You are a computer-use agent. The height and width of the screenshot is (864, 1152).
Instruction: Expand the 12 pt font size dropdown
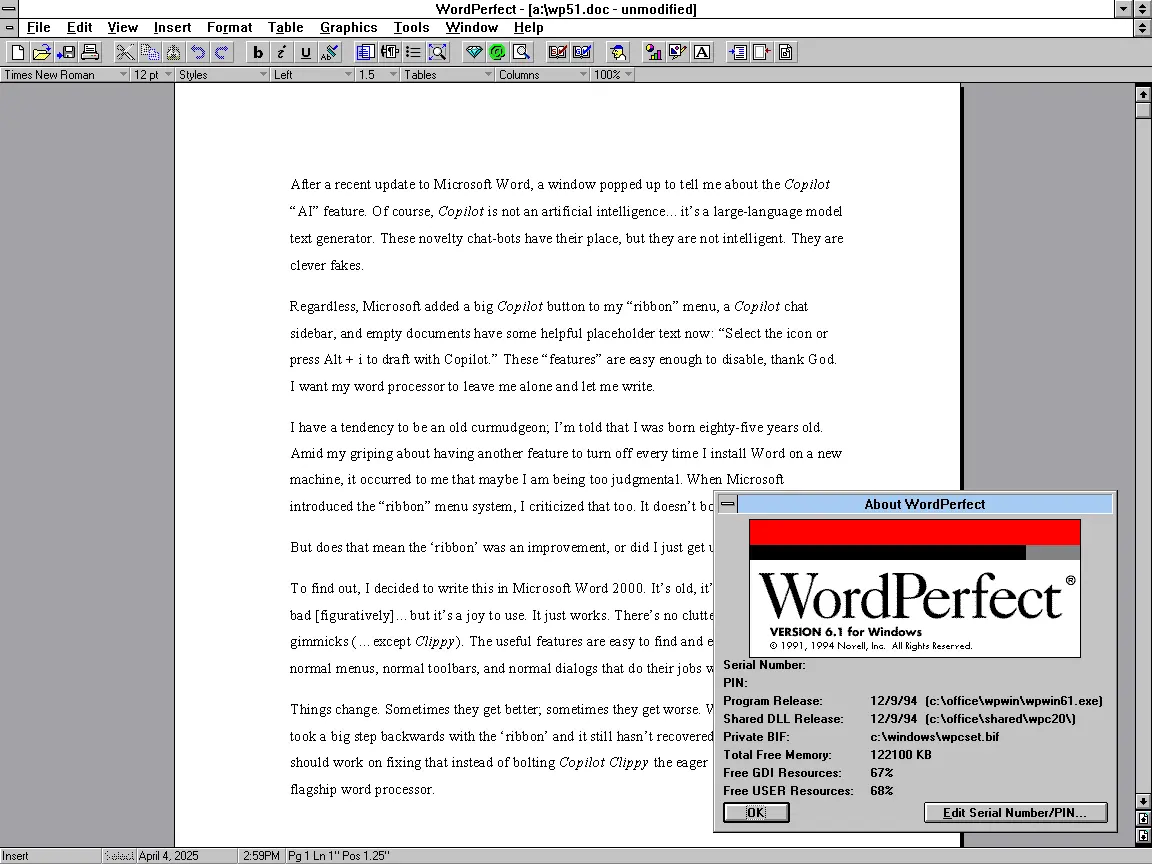pos(153,75)
